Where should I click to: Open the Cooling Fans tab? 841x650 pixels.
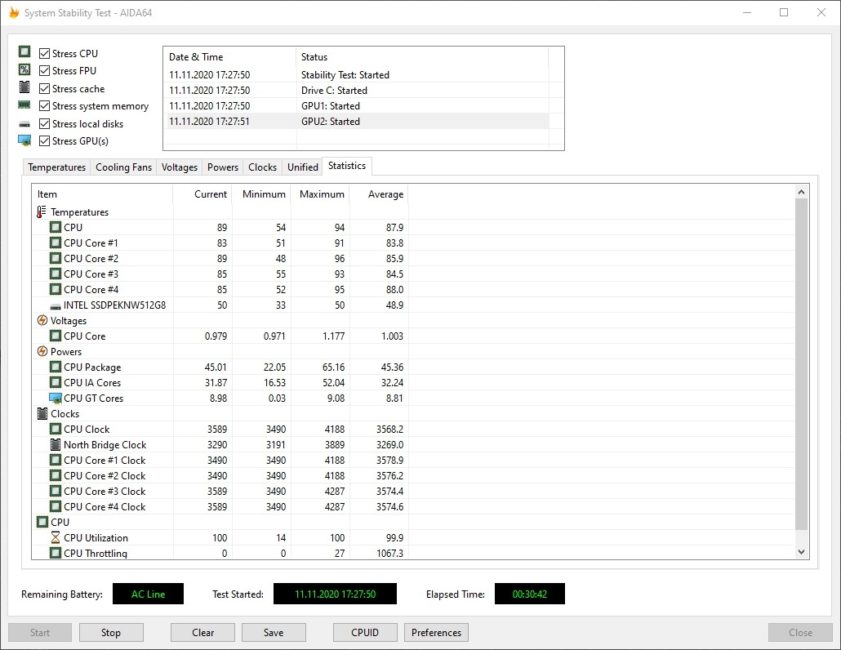coord(123,167)
